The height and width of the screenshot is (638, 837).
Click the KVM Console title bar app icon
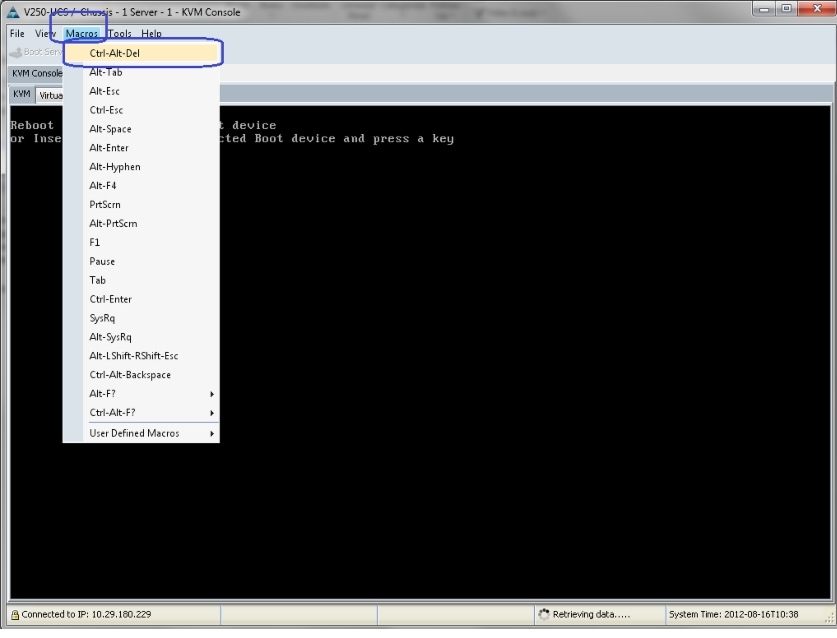(13, 12)
